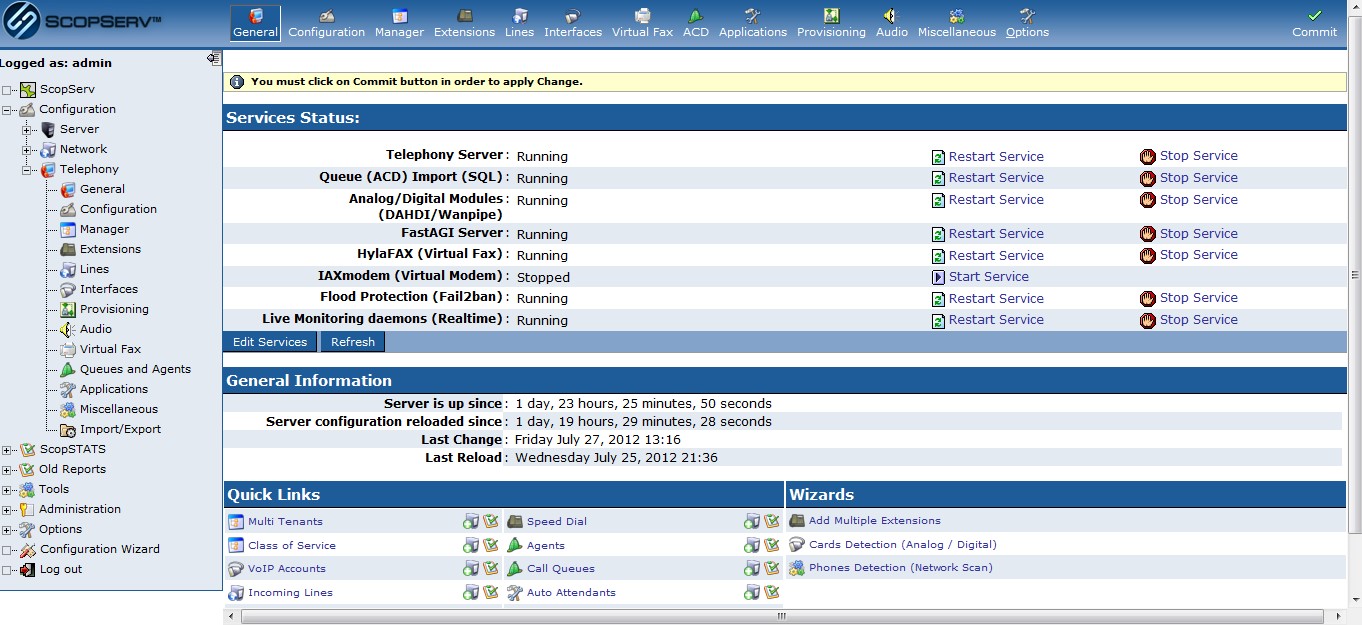Open Configuration Wizard in the sidebar

(x=99, y=549)
